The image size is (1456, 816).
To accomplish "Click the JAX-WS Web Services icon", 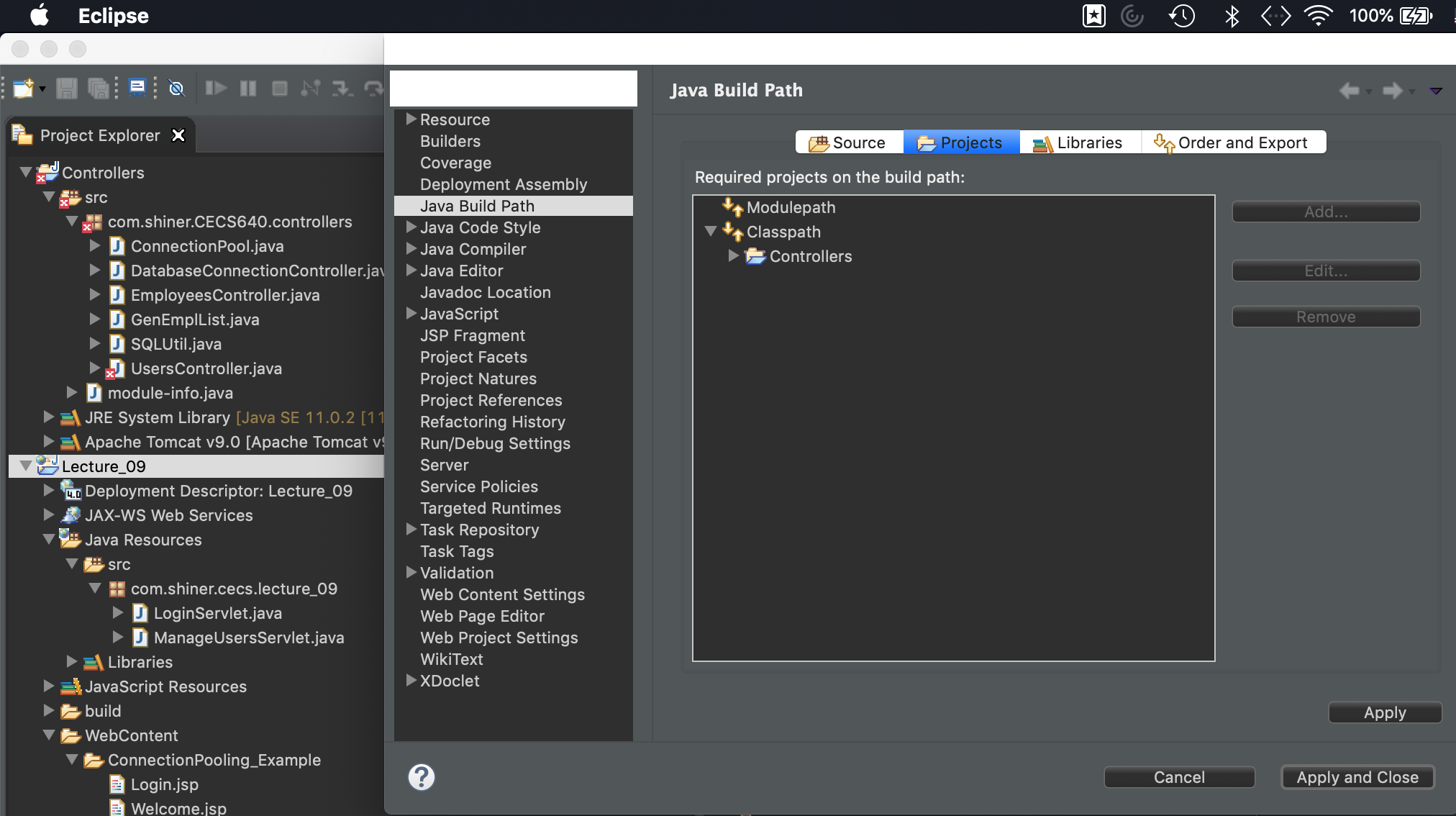I will [x=70, y=515].
